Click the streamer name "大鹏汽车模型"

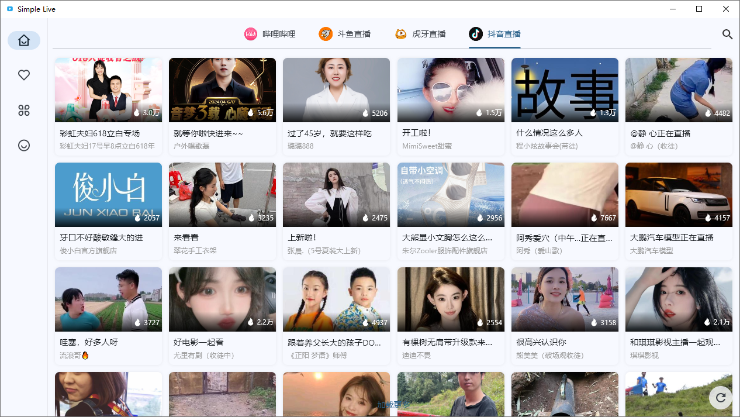click(652, 251)
